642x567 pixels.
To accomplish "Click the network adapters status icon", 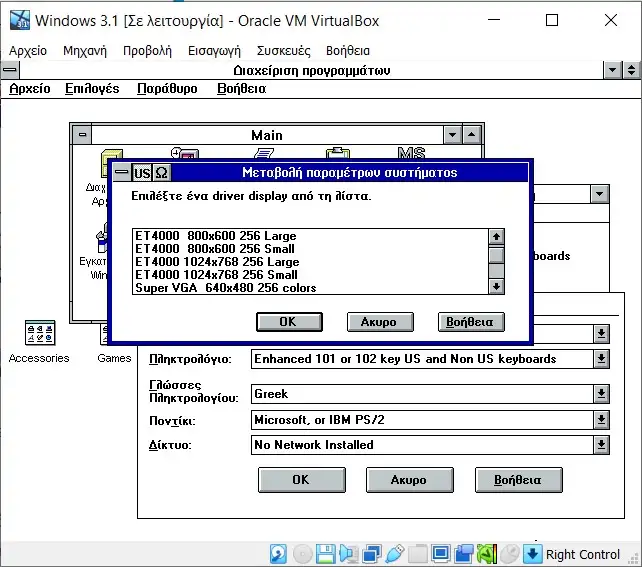I will point(372,554).
